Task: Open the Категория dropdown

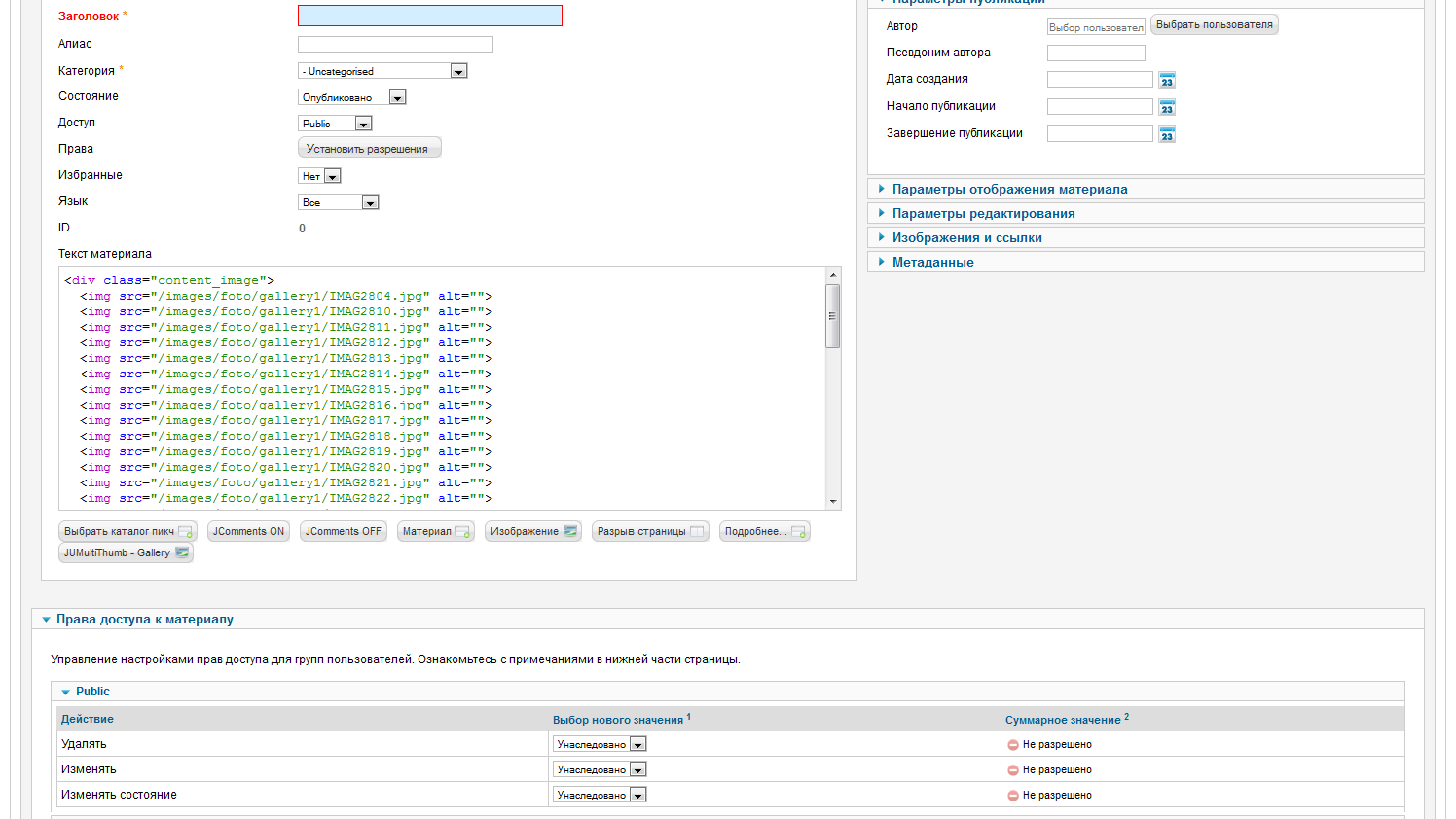Action: [x=382, y=71]
